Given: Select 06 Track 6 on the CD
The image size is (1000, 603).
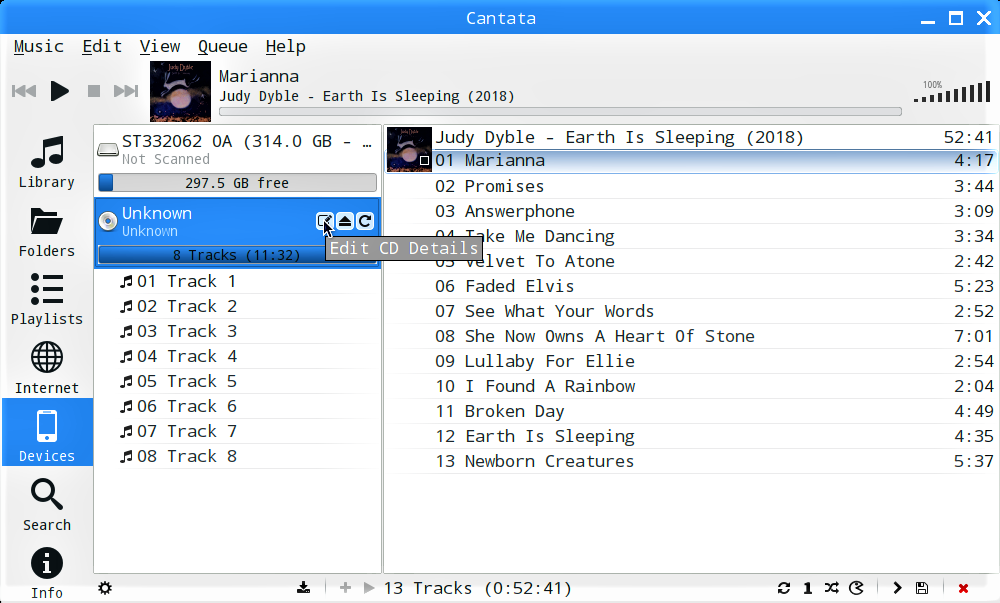Looking at the screenshot, I should pyautogui.click(x=237, y=406).
